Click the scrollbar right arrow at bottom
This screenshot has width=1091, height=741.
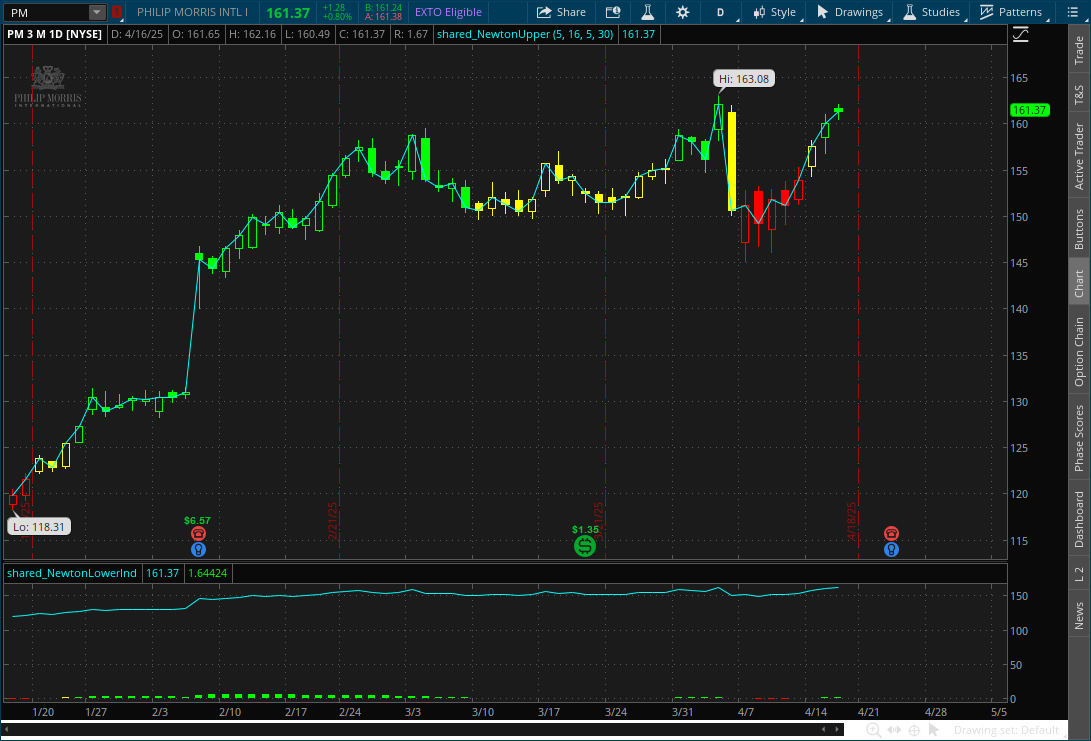[837, 729]
